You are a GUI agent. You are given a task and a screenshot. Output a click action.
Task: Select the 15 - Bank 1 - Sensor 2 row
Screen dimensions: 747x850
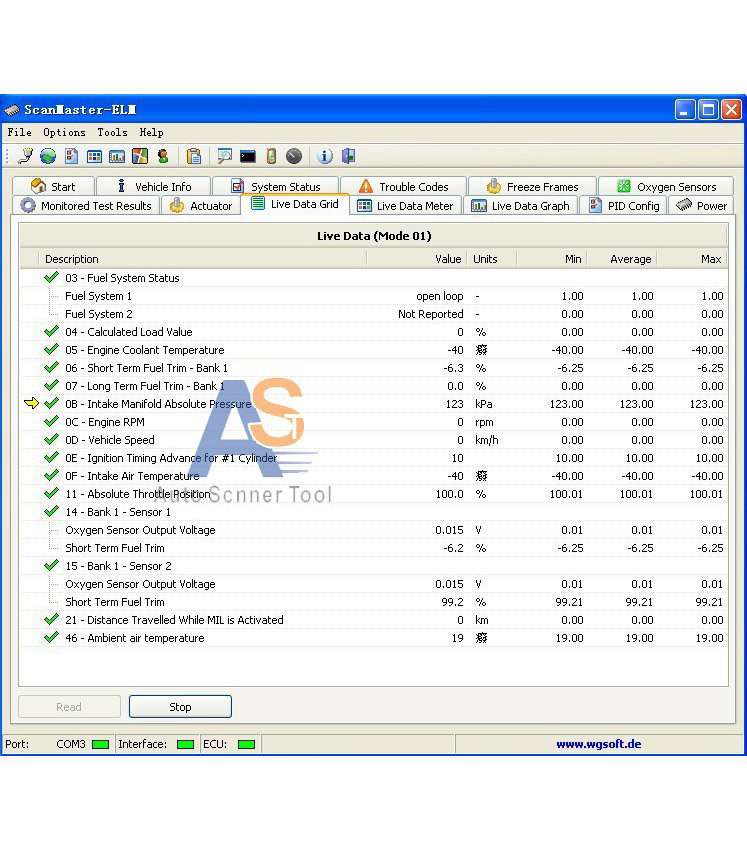pos(374,566)
